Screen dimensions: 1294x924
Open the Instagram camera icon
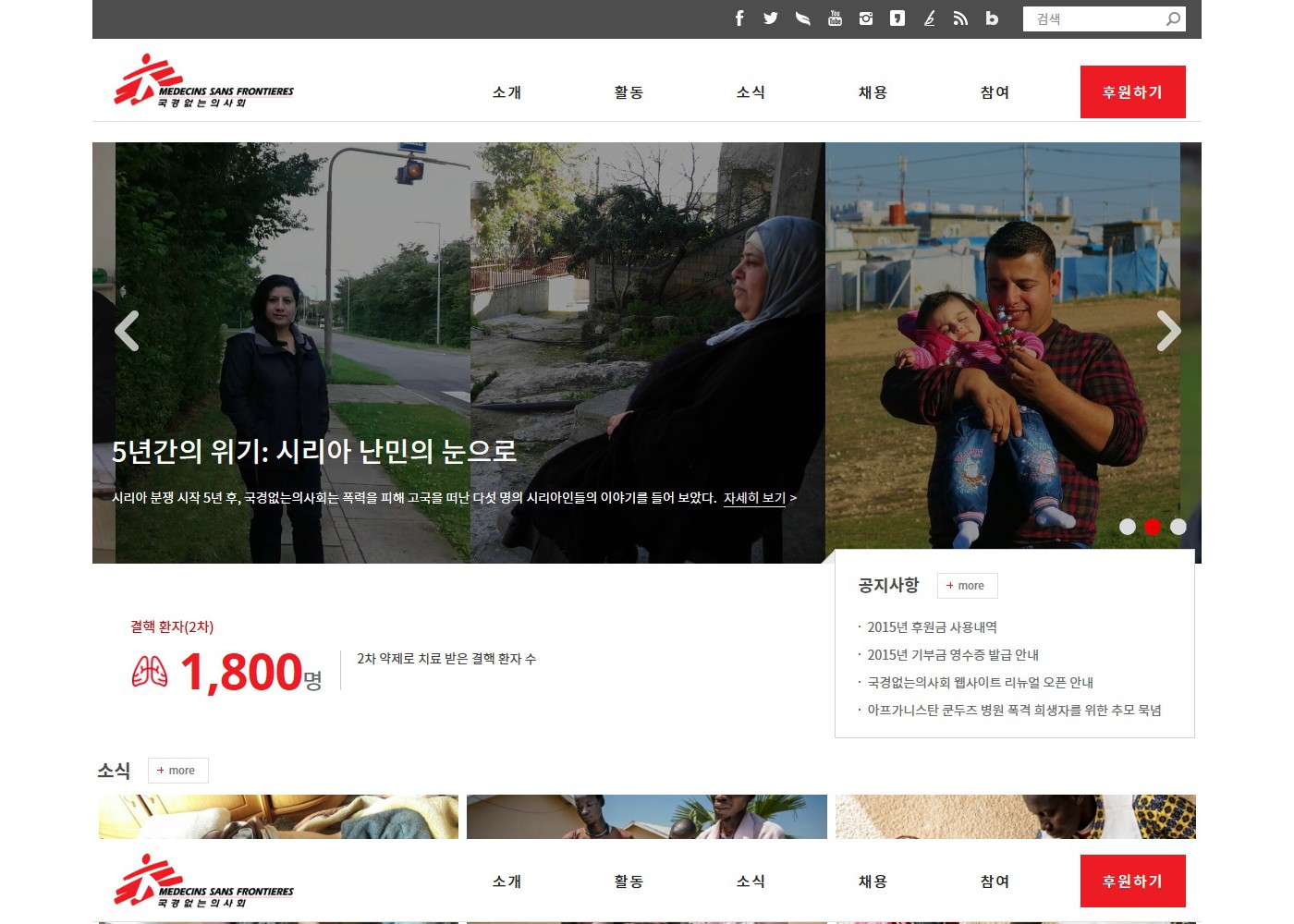(x=866, y=18)
